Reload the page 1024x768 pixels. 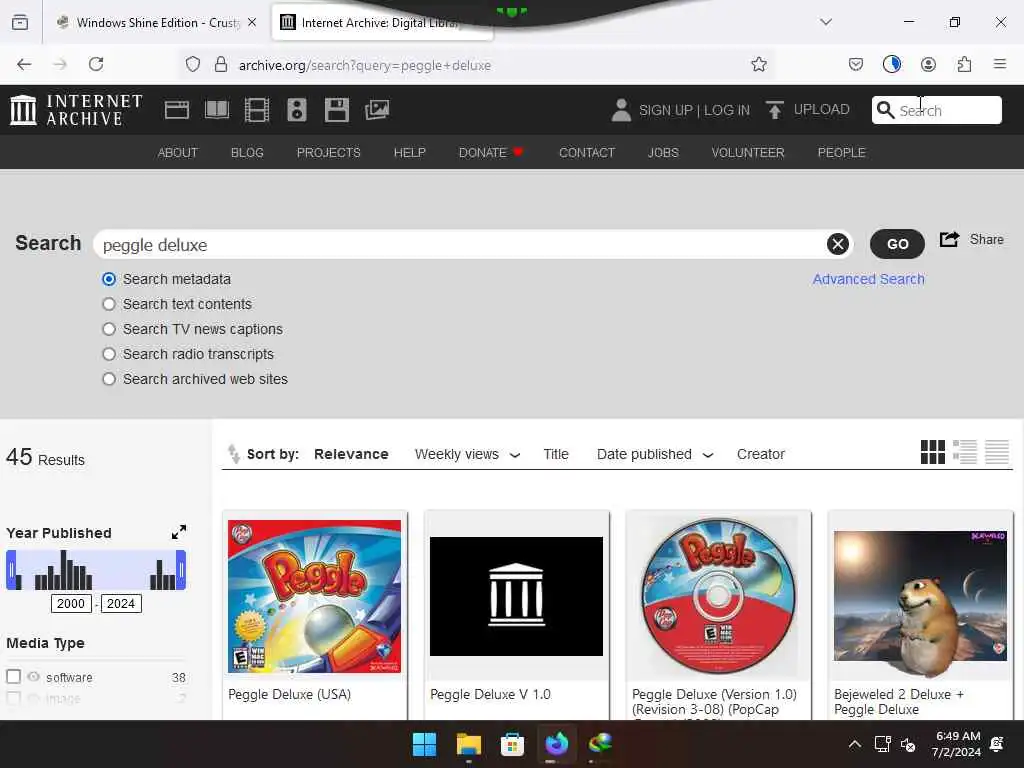[x=96, y=64]
